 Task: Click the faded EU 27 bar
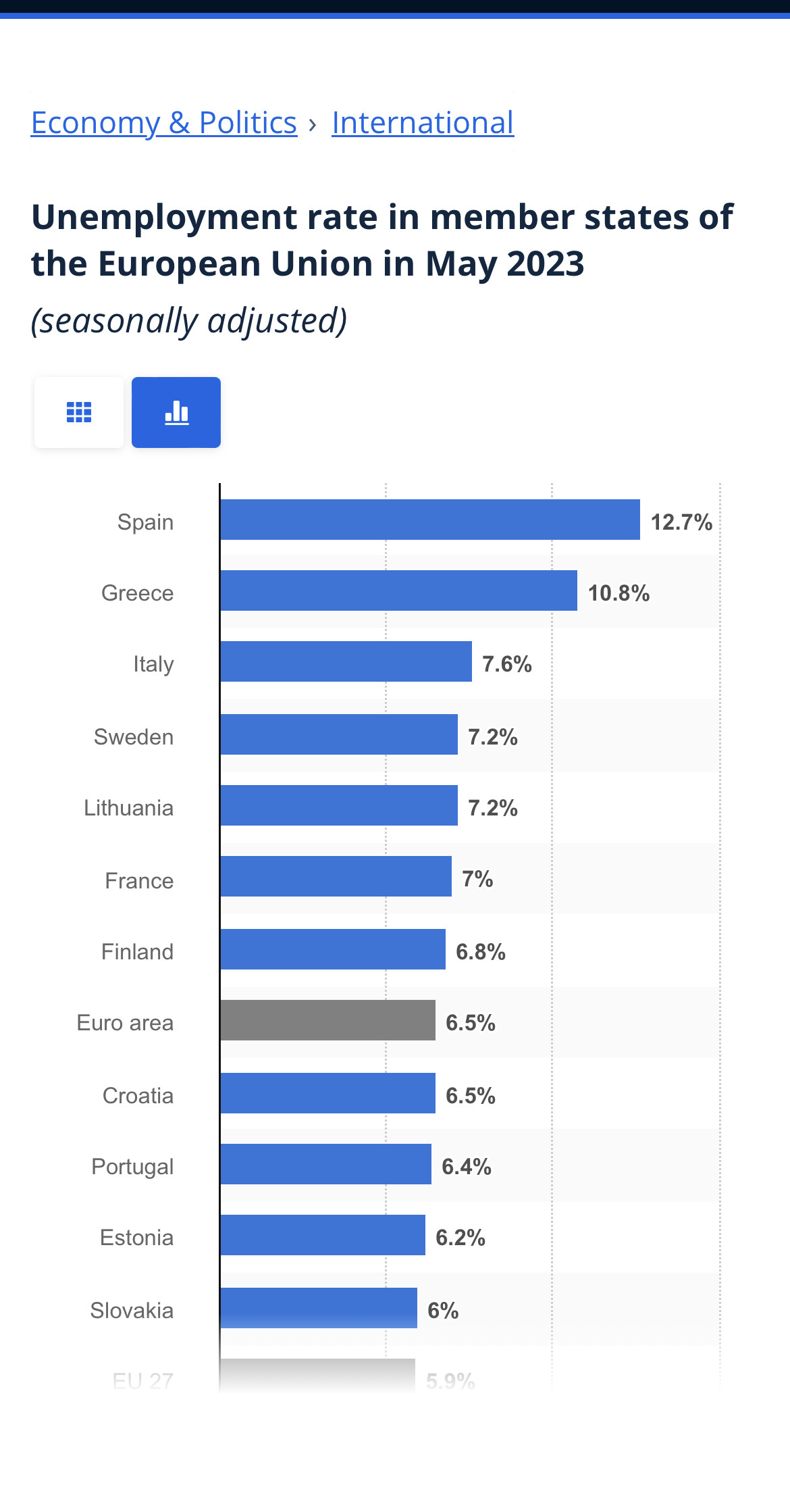317,1375
